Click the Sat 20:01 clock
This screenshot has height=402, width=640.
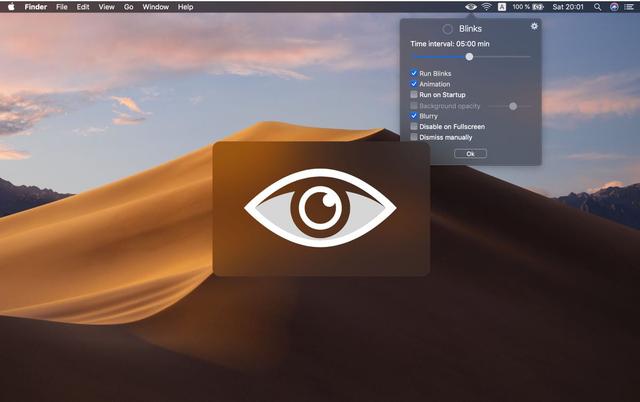568,7
